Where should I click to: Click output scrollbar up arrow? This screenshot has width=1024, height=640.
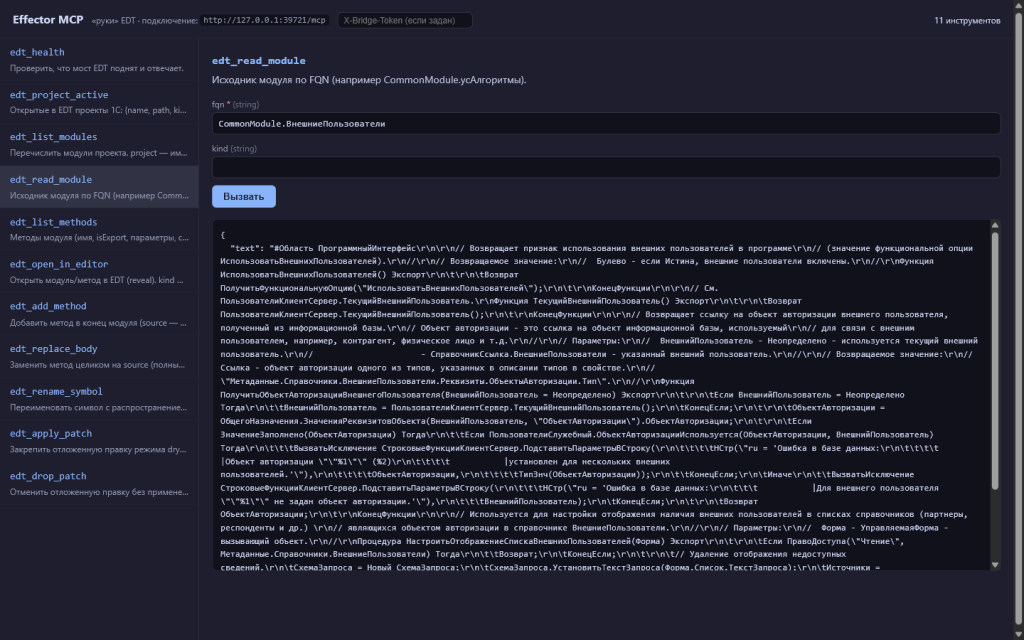[995, 225]
